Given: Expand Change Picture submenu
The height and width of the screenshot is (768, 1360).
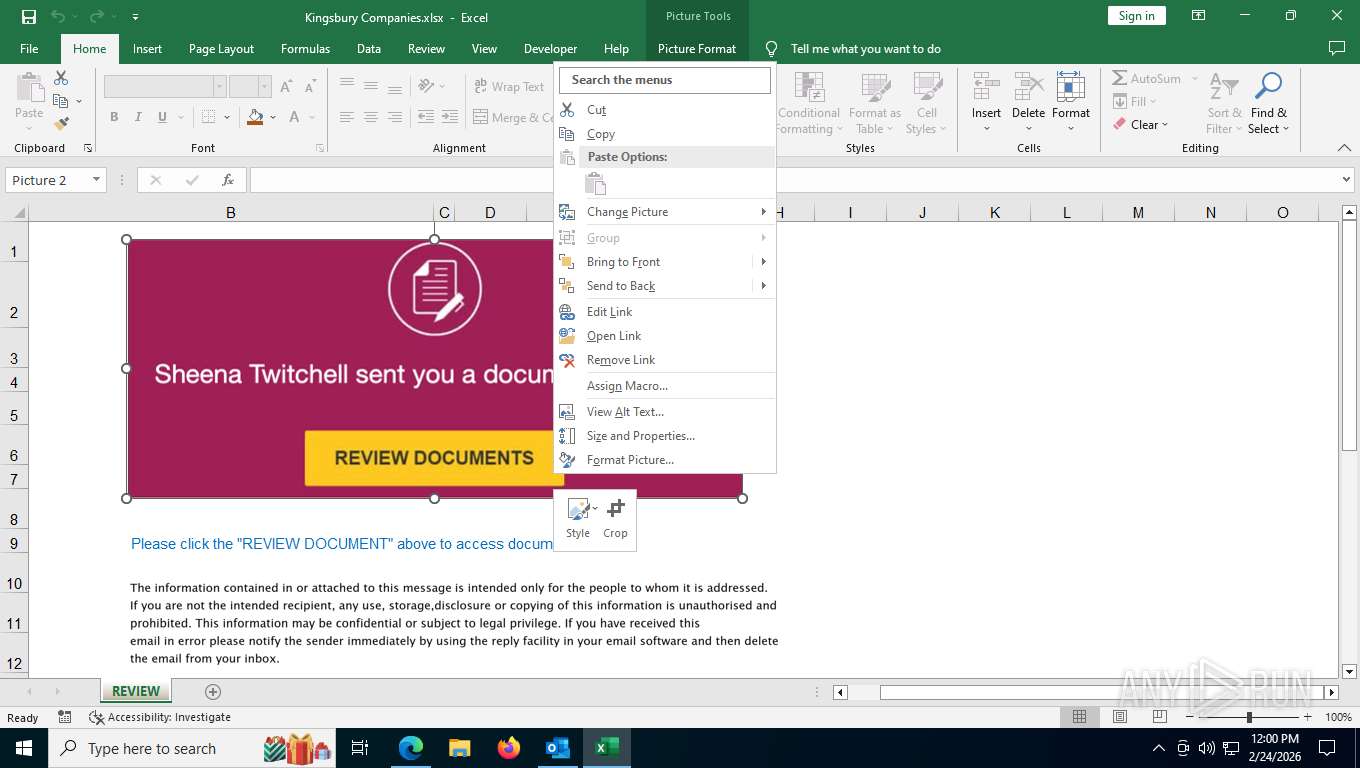Looking at the screenshot, I should [x=665, y=212].
